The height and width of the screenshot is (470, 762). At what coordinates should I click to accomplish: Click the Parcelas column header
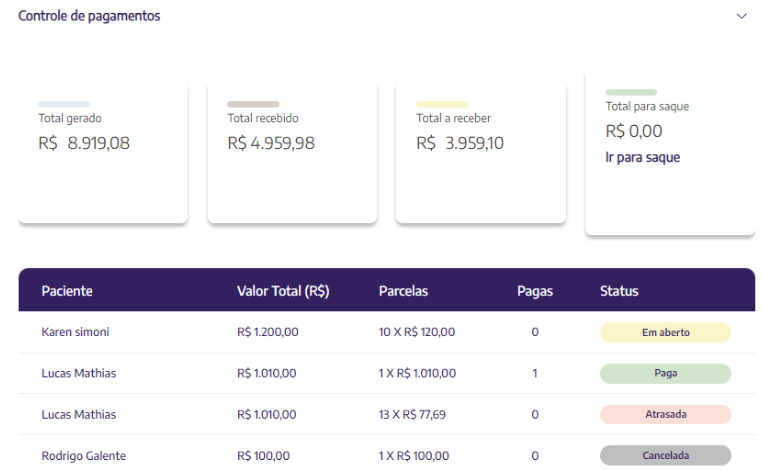click(x=403, y=291)
